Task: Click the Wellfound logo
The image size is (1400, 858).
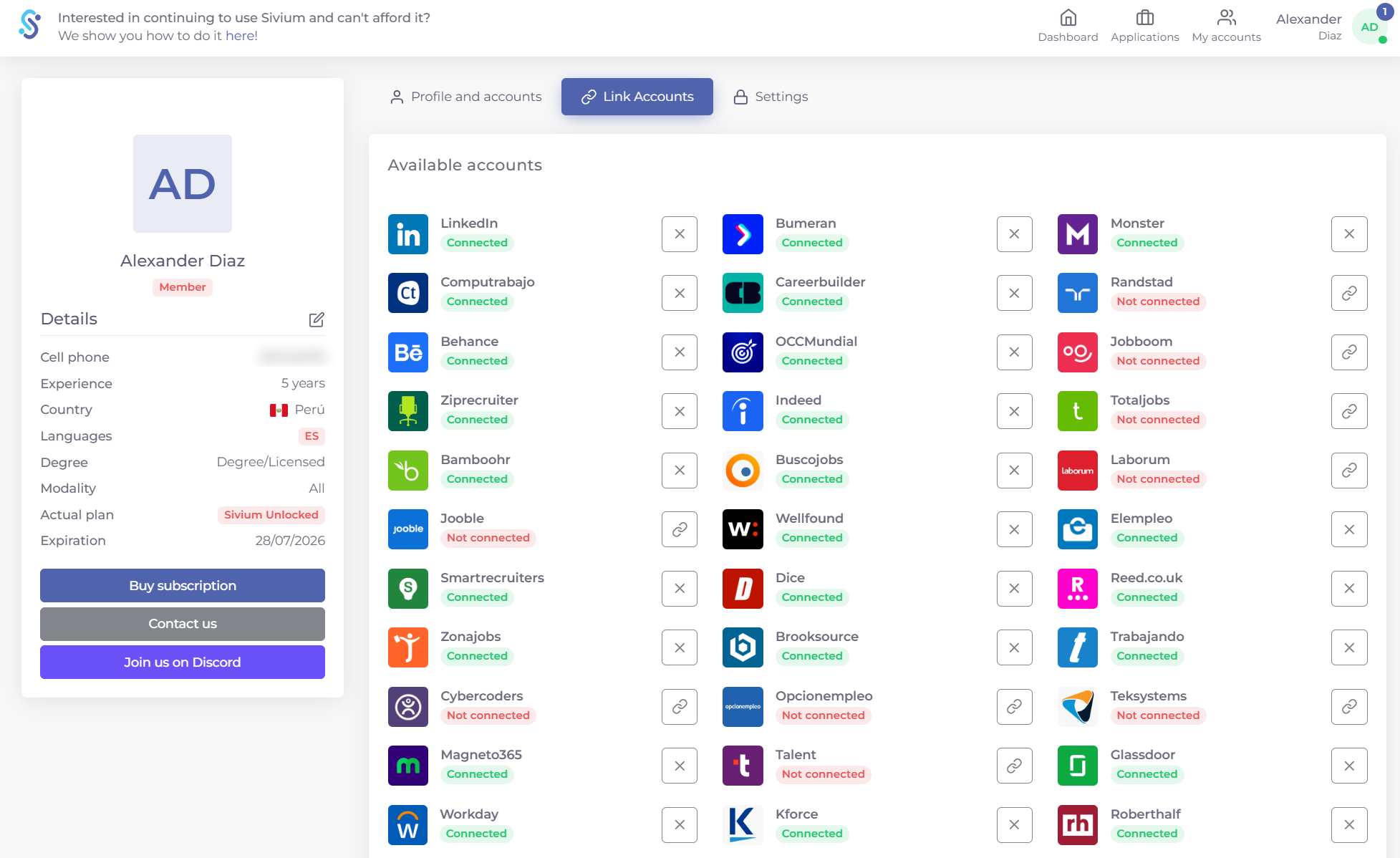Action: pyautogui.click(x=743, y=529)
